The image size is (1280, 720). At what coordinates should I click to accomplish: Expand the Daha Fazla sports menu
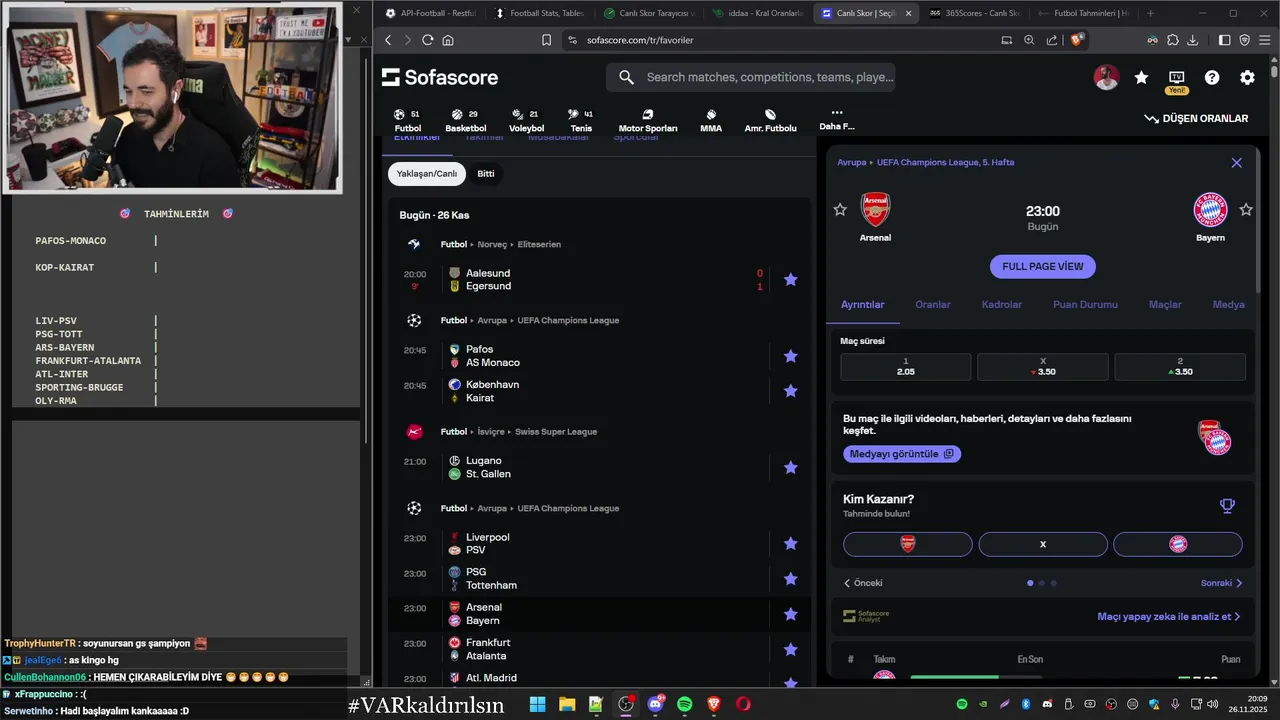(x=837, y=120)
